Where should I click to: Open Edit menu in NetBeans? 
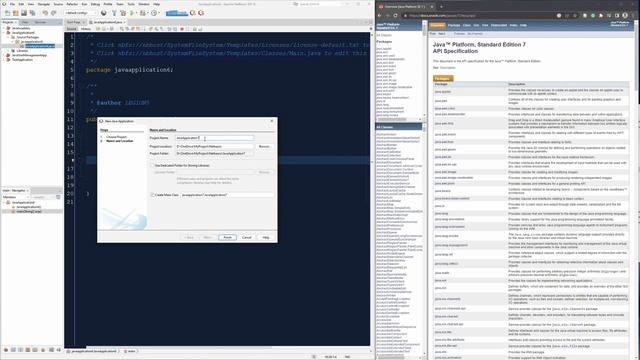point(21,4)
